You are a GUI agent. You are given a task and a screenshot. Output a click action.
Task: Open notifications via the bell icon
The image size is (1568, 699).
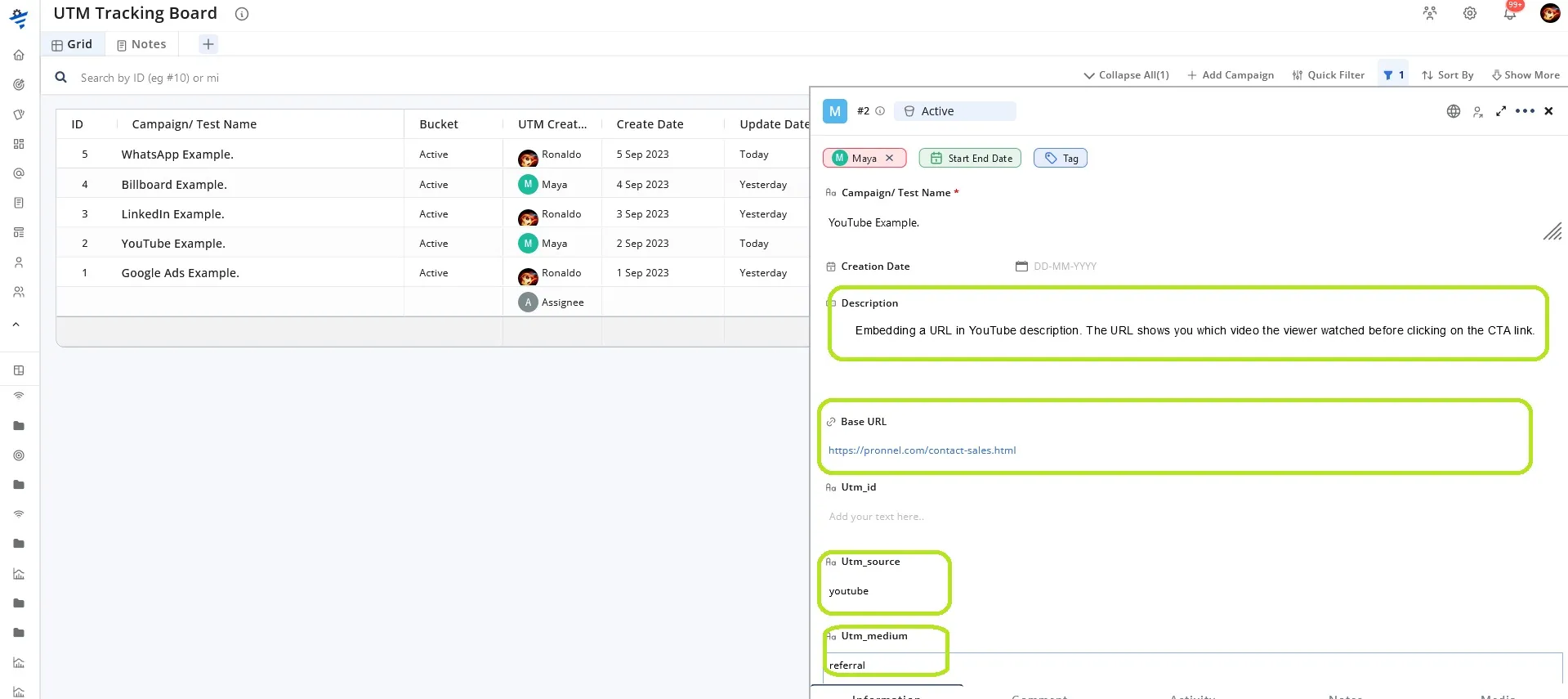[x=1510, y=14]
